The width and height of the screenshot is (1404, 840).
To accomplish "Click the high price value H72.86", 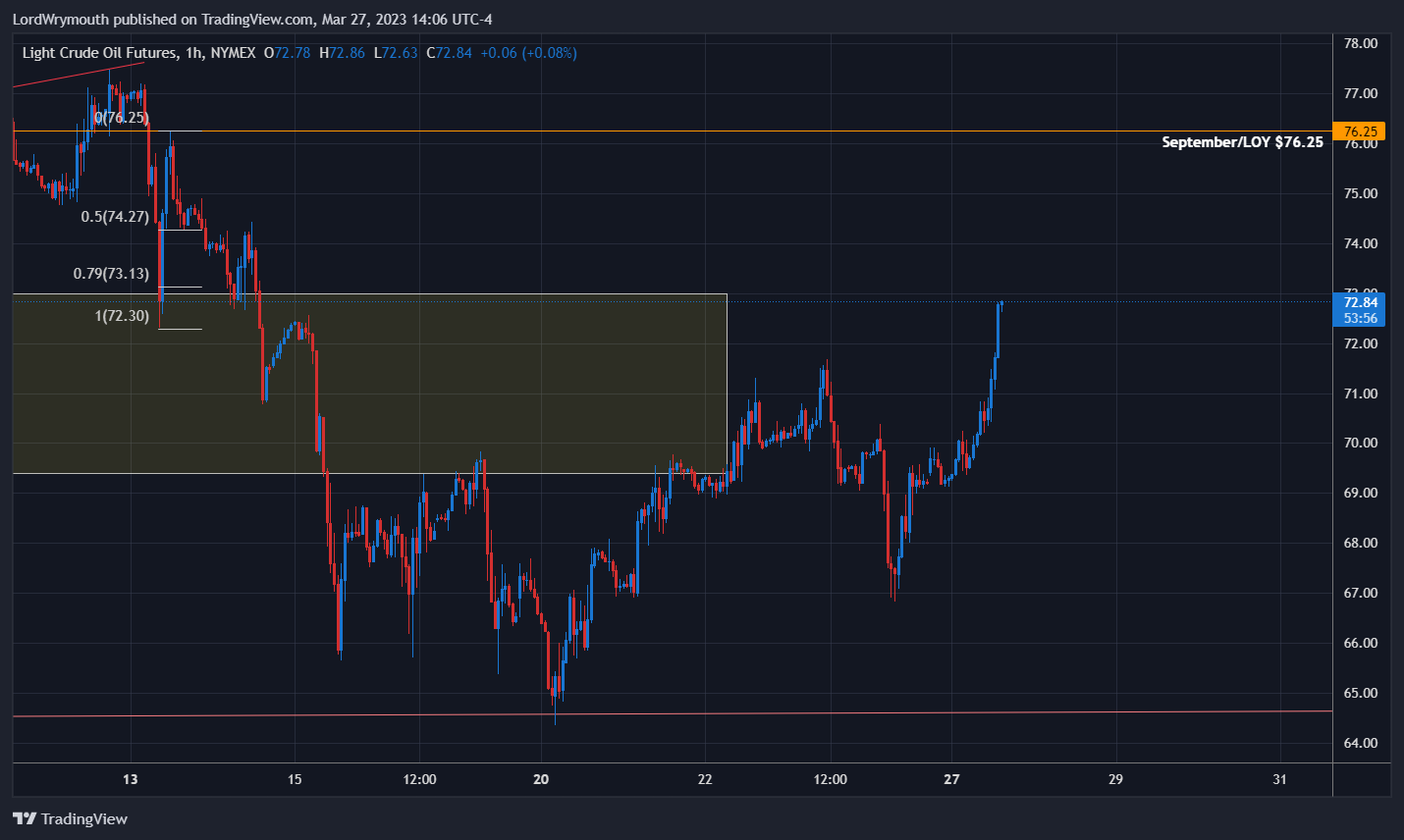I will tap(342, 53).
